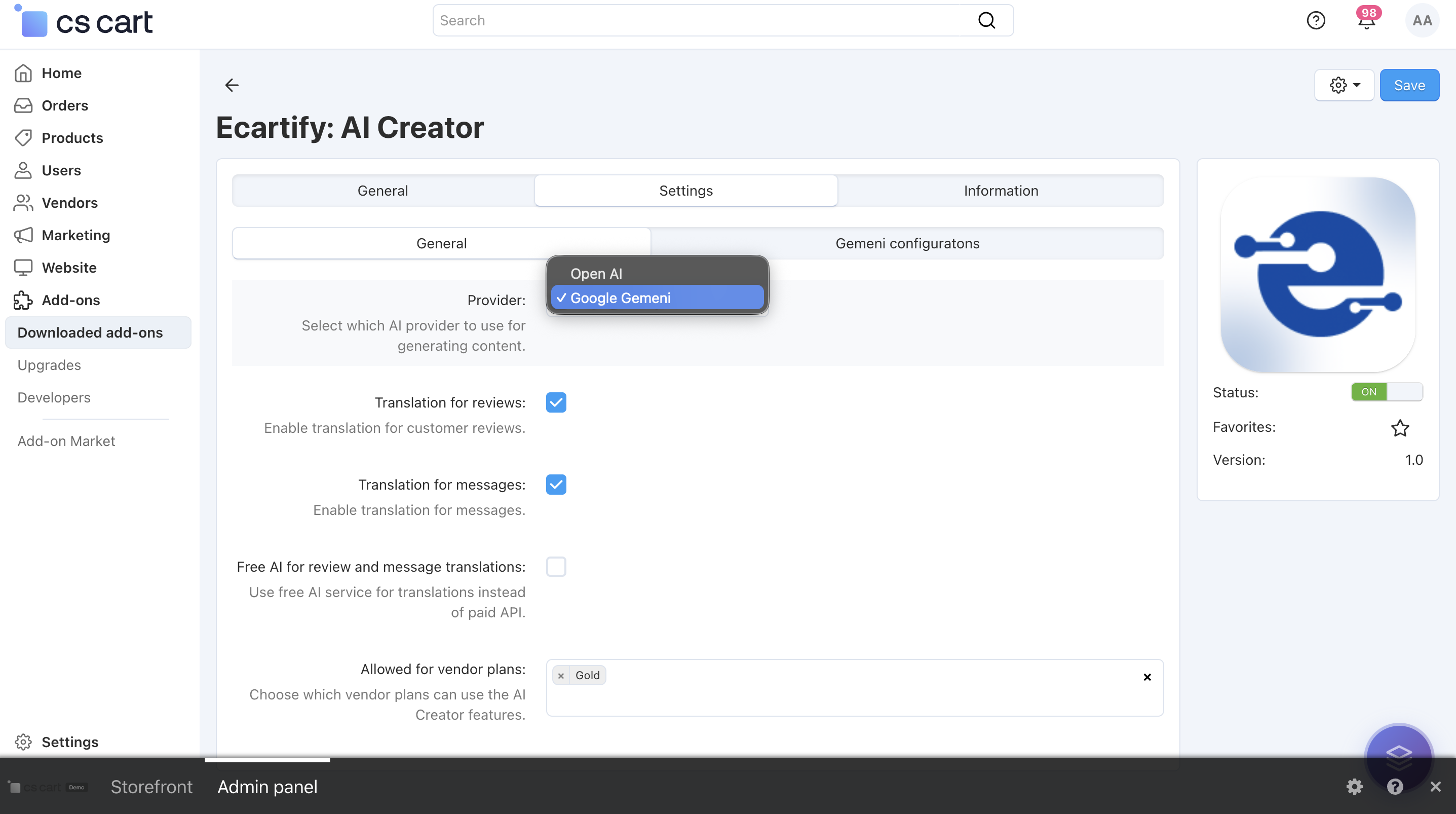This screenshot has width=1456, height=814.
Task: Select Open AI as provider
Action: point(596,273)
